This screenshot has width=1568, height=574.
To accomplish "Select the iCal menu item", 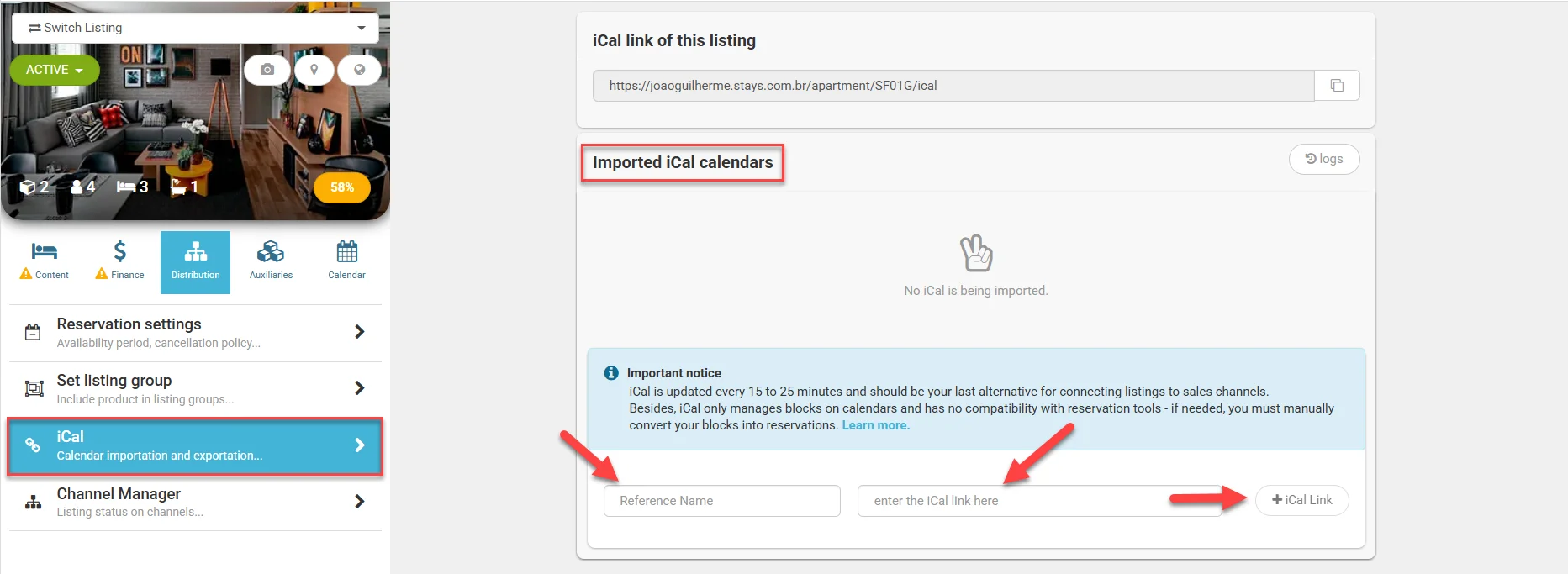I will point(195,445).
